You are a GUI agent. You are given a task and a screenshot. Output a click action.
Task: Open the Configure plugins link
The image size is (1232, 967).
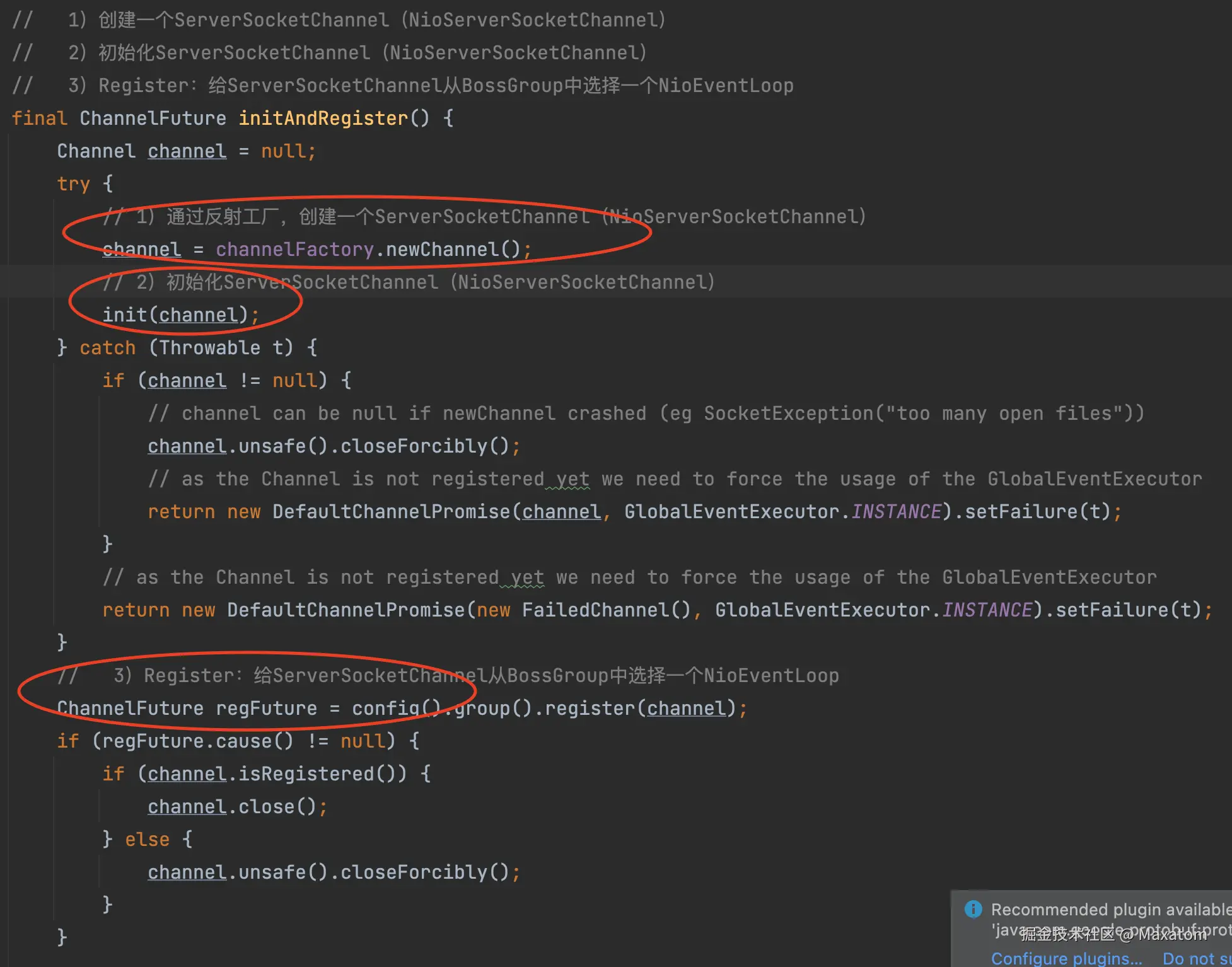point(1066,958)
